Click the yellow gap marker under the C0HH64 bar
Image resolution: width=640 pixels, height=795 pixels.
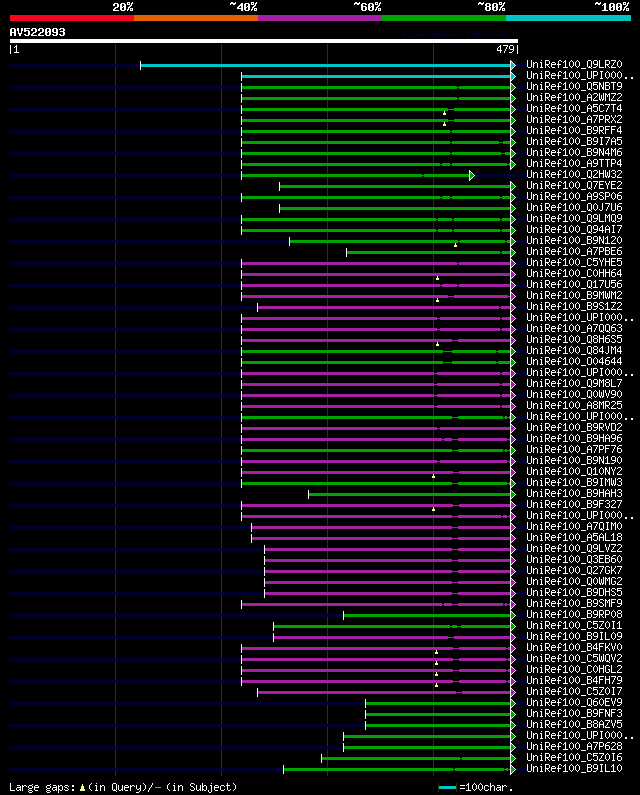[437, 278]
